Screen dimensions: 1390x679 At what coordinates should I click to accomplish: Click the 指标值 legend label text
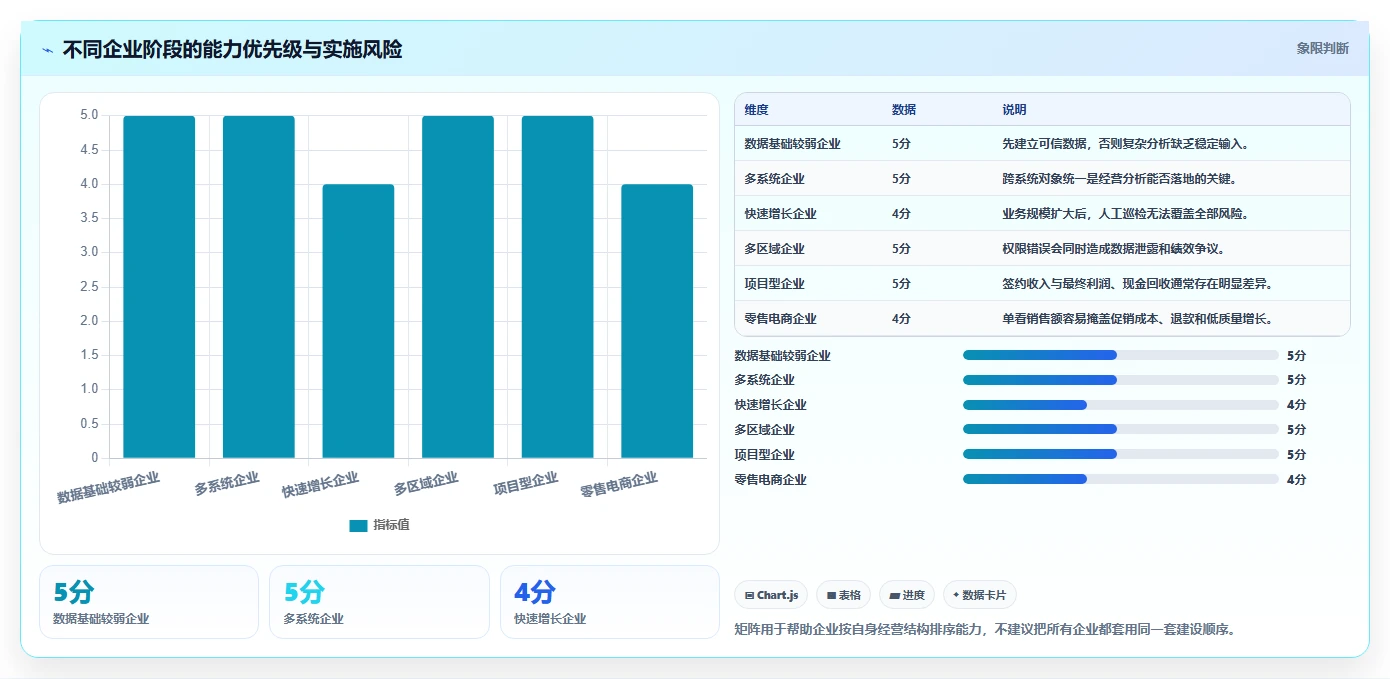391,525
